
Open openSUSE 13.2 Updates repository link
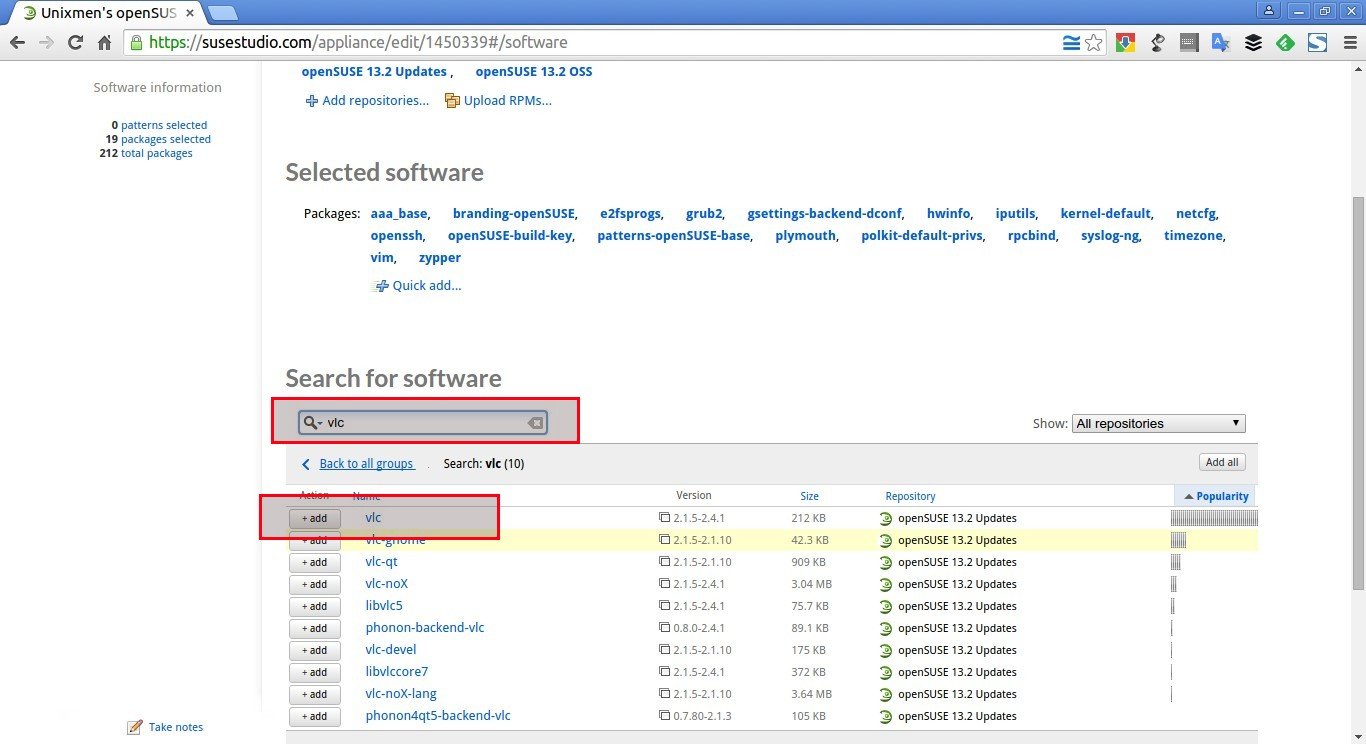[374, 71]
